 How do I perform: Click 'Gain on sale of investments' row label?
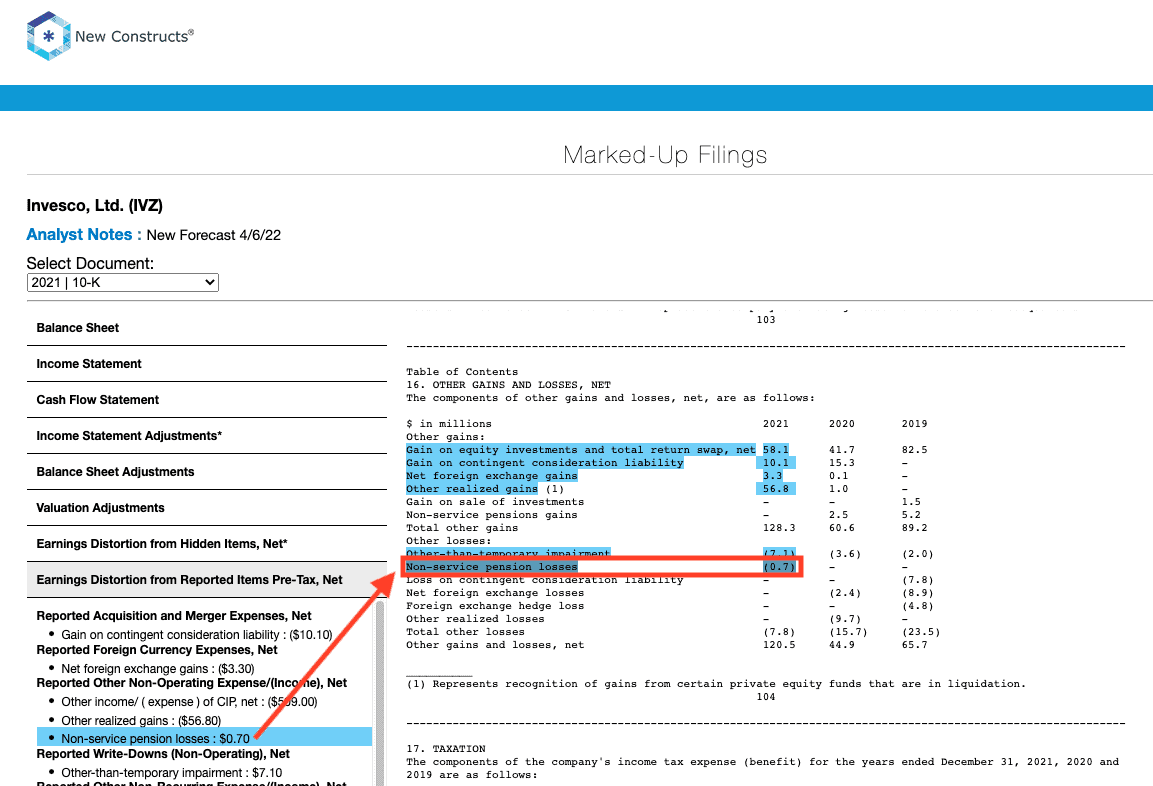[x=495, y=502]
